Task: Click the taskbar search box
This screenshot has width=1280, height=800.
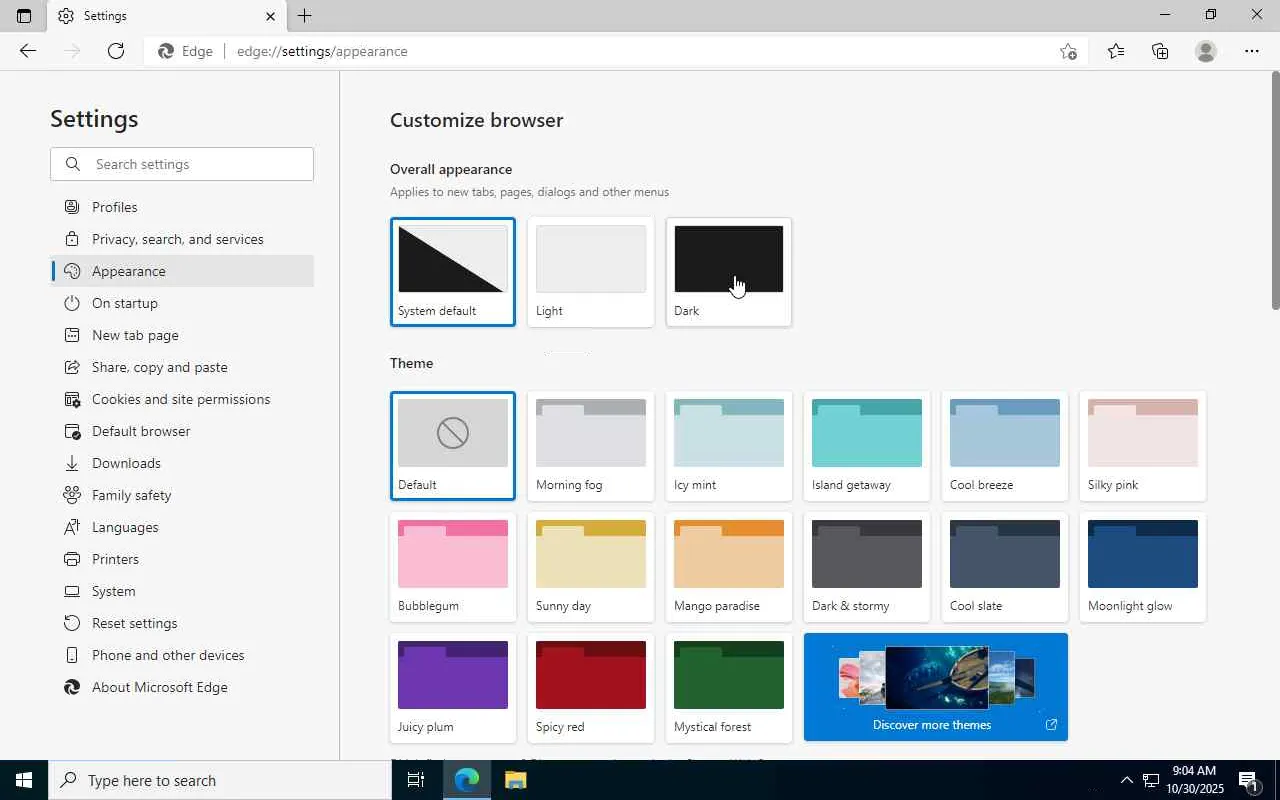Action: pos(220,780)
